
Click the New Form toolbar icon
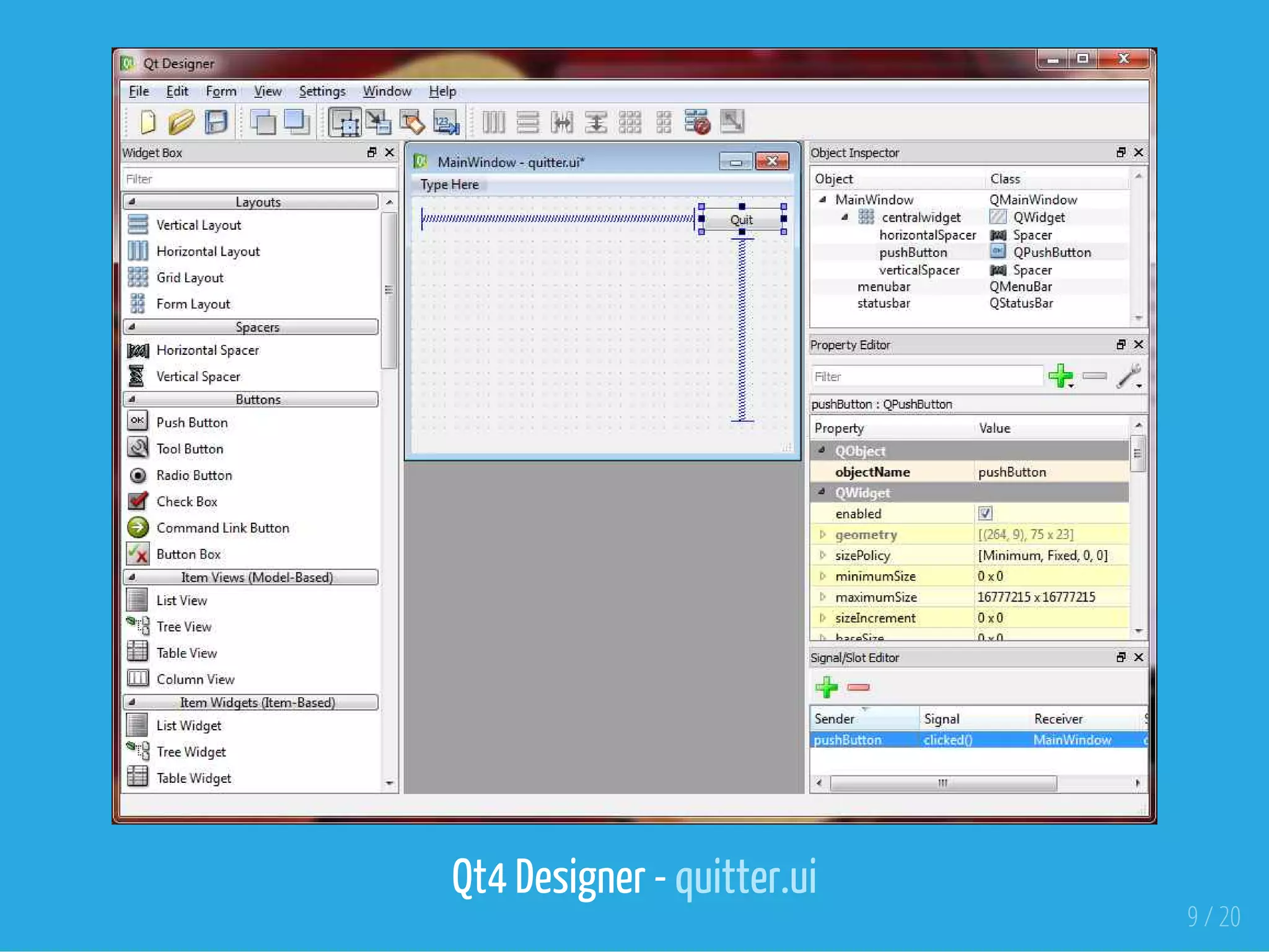[x=147, y=122]
